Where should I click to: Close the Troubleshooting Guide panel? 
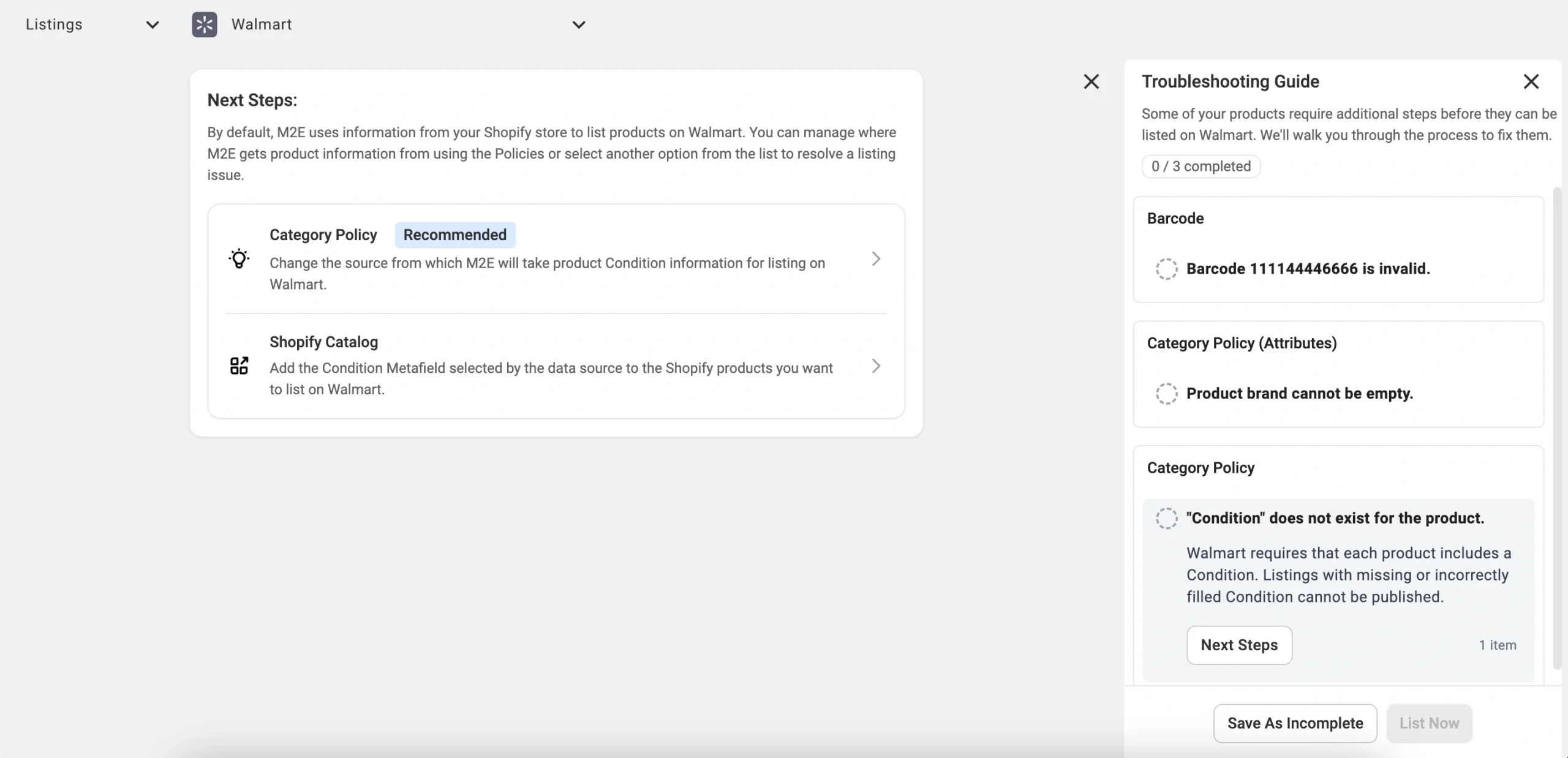1531,81
